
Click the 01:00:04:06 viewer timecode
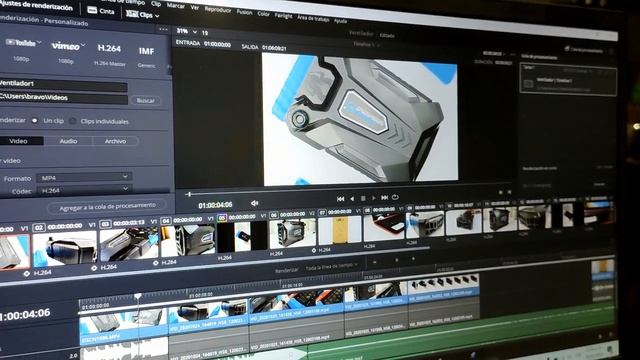tap(215, 205)
